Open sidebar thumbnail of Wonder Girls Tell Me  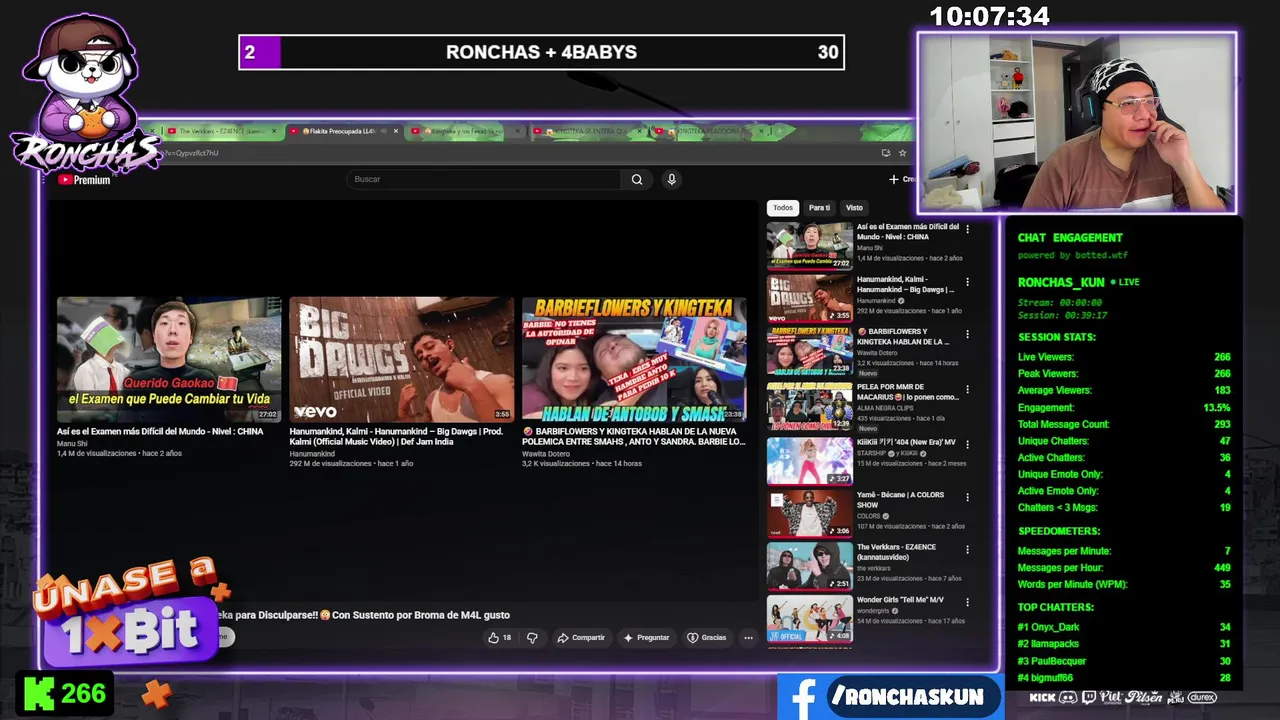pyautogui.click(x=810, y=619)
